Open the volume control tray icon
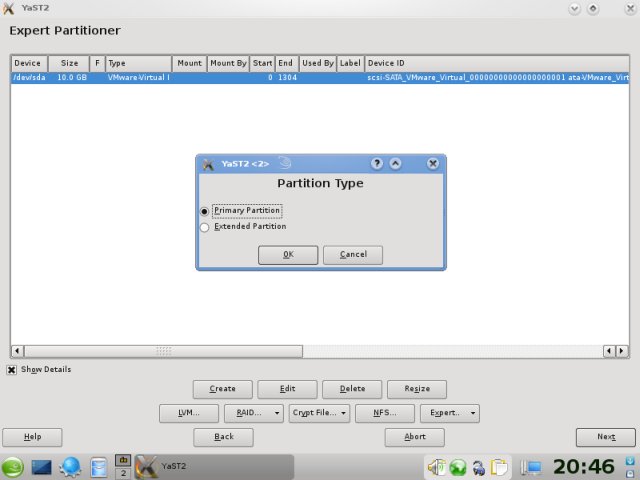Screen dimensions: 640x480 (x=436, y=467)
